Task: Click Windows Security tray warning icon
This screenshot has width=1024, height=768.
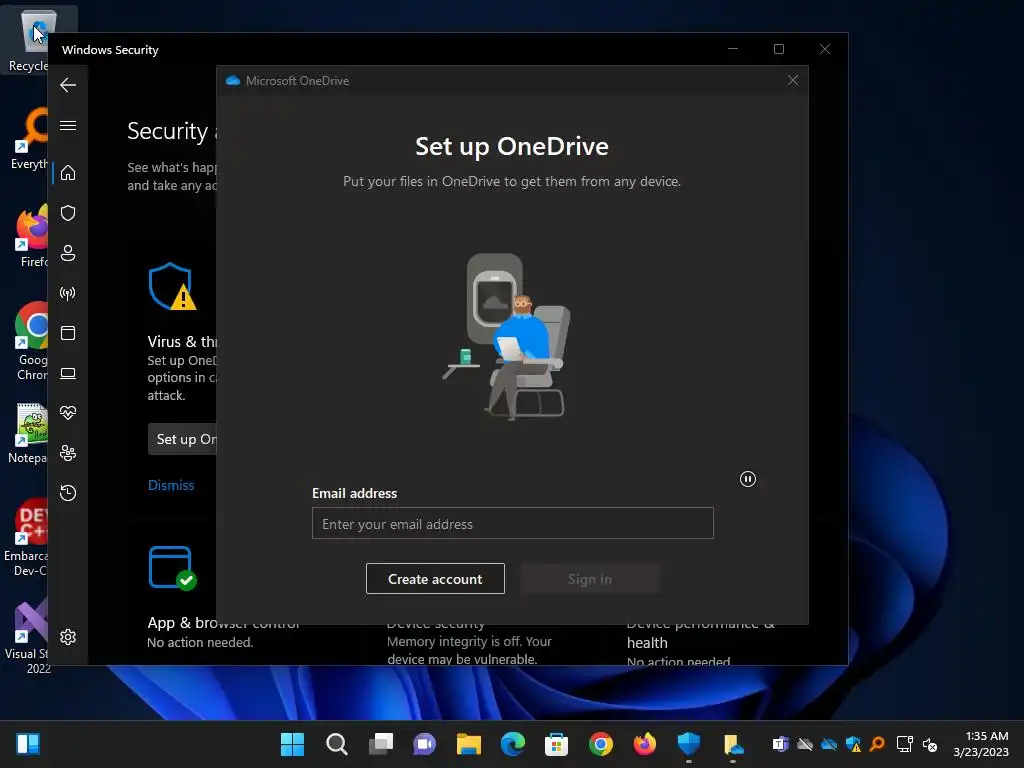Action: pos(853,744)
